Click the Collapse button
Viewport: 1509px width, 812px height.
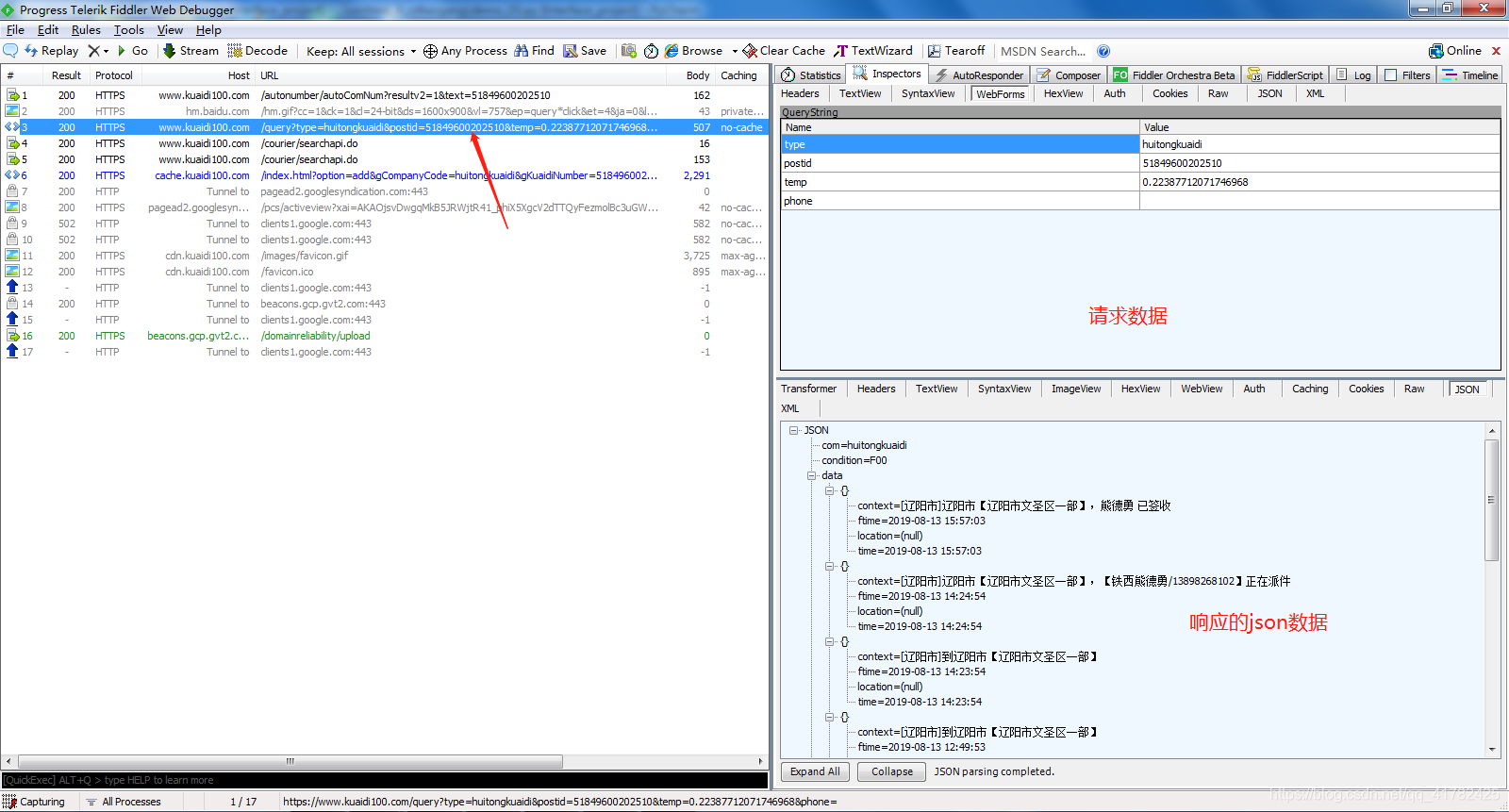[891, 771]
